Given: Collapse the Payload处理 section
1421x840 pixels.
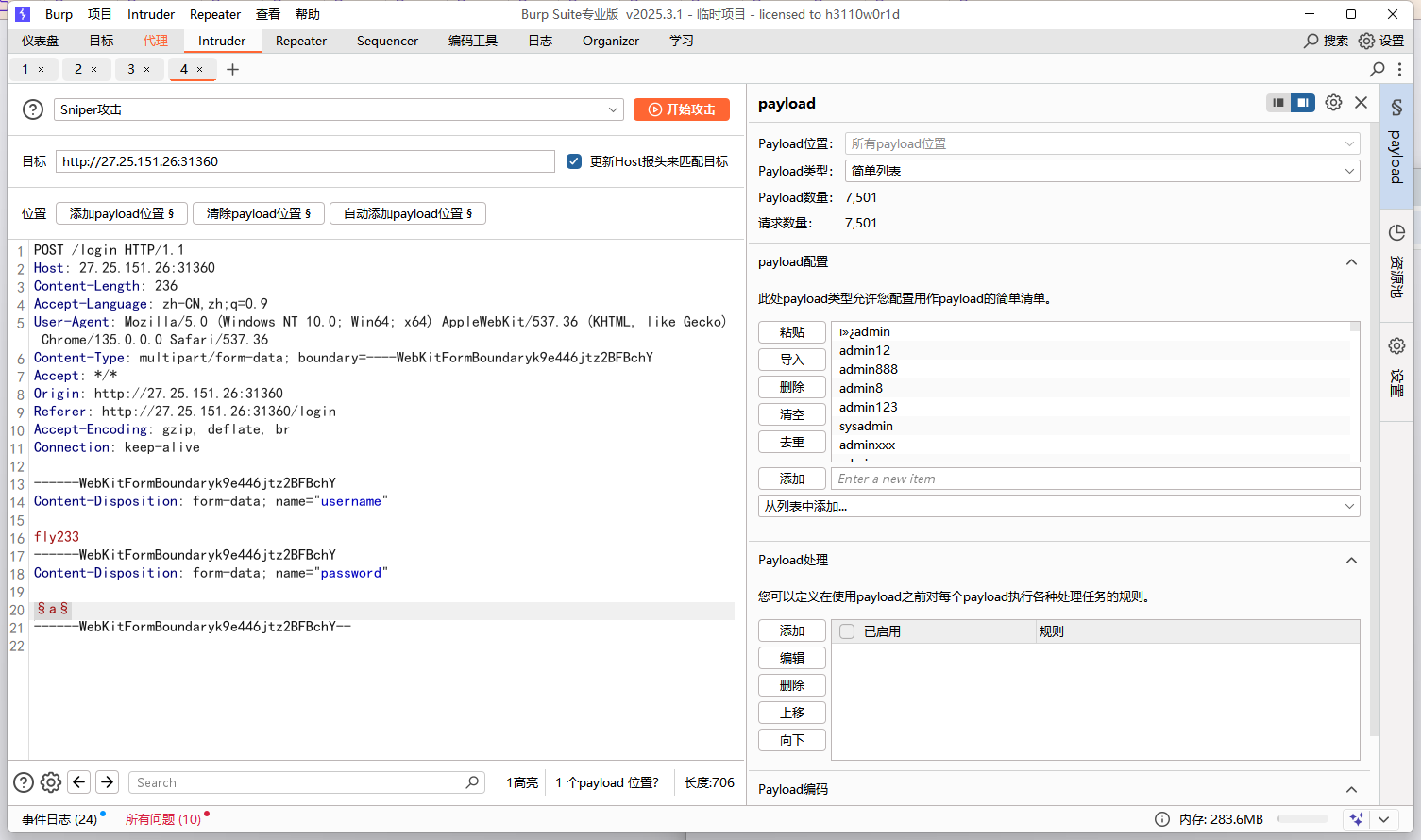Looking at the screenshot, I should (x=1351, y=561).
